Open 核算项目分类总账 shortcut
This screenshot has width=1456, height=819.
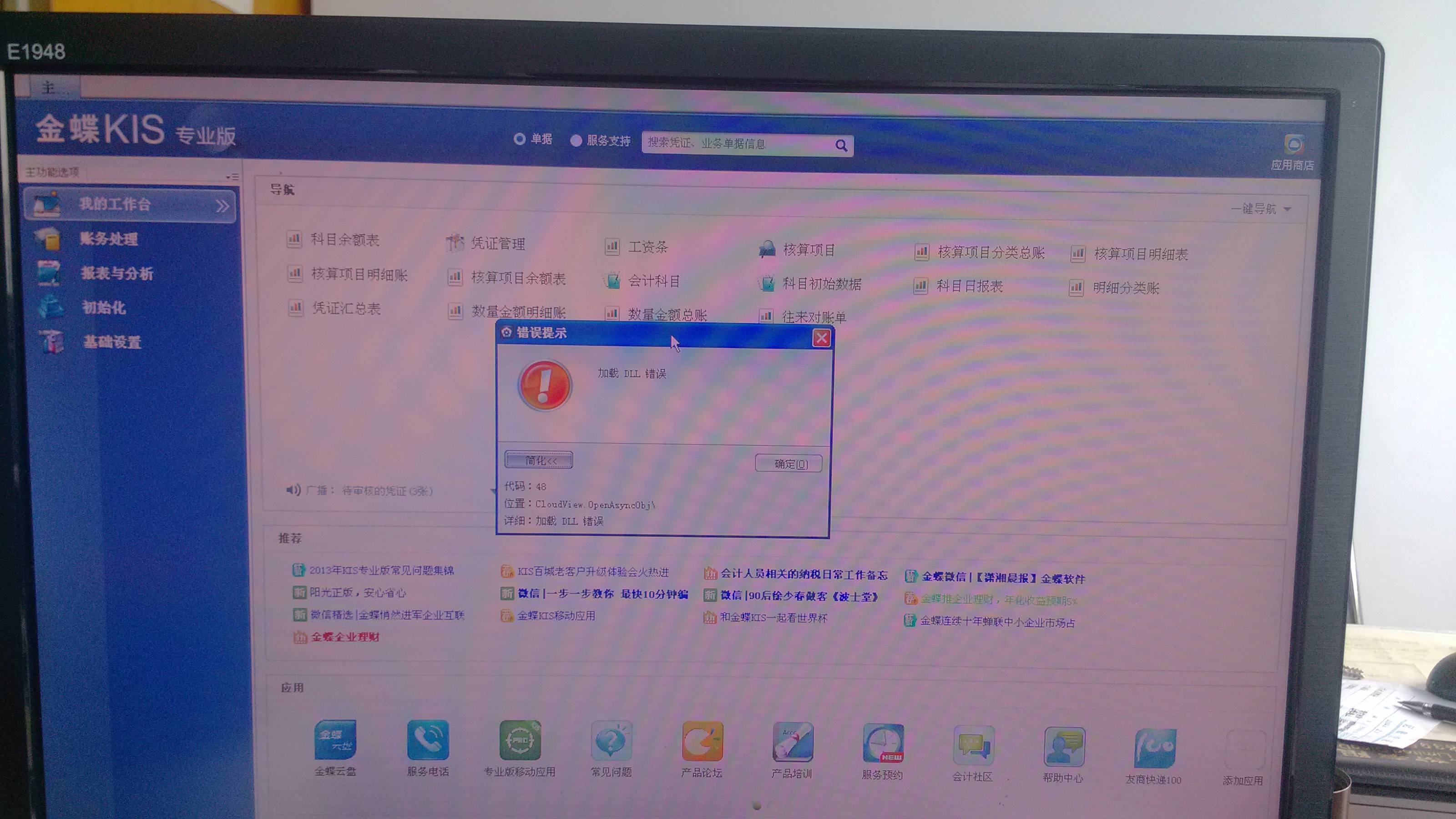coord(980,253)
